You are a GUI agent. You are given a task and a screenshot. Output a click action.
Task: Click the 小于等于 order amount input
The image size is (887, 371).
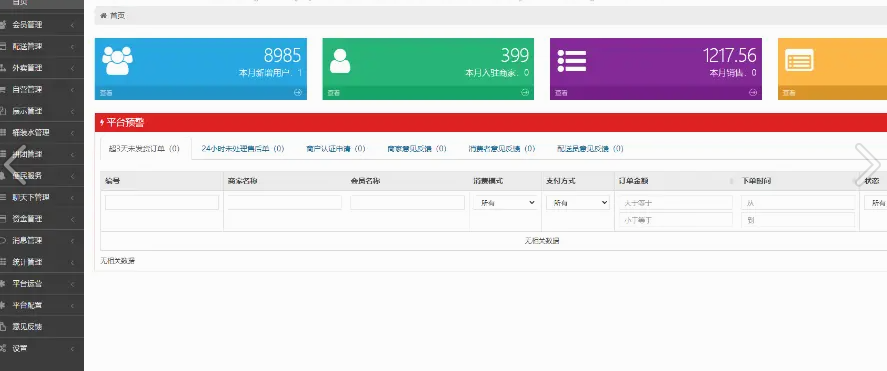coord(675,220)
